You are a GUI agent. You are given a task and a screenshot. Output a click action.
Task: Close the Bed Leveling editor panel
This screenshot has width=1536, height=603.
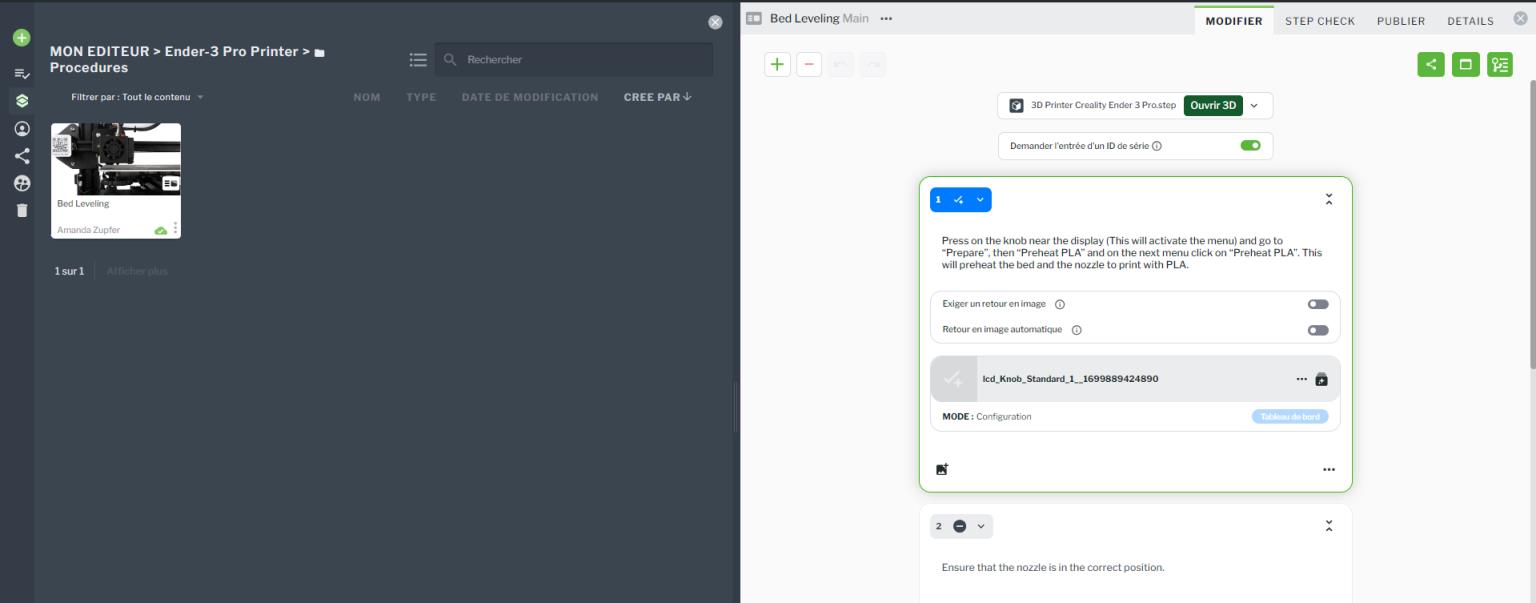click(x=1520, y=18)
